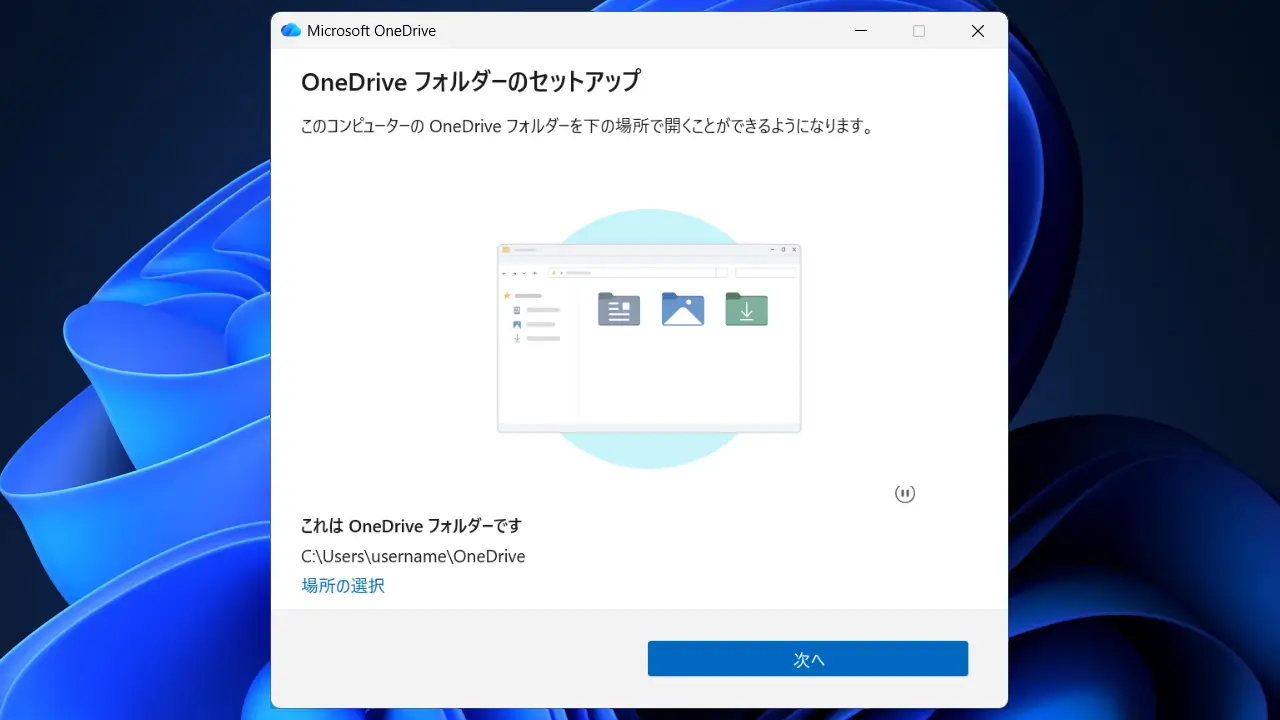The width and height of the screenshot is (1280, 720).
Task: Click the small picture icon in illustration sidebar
Action: [x=517, y=325]
